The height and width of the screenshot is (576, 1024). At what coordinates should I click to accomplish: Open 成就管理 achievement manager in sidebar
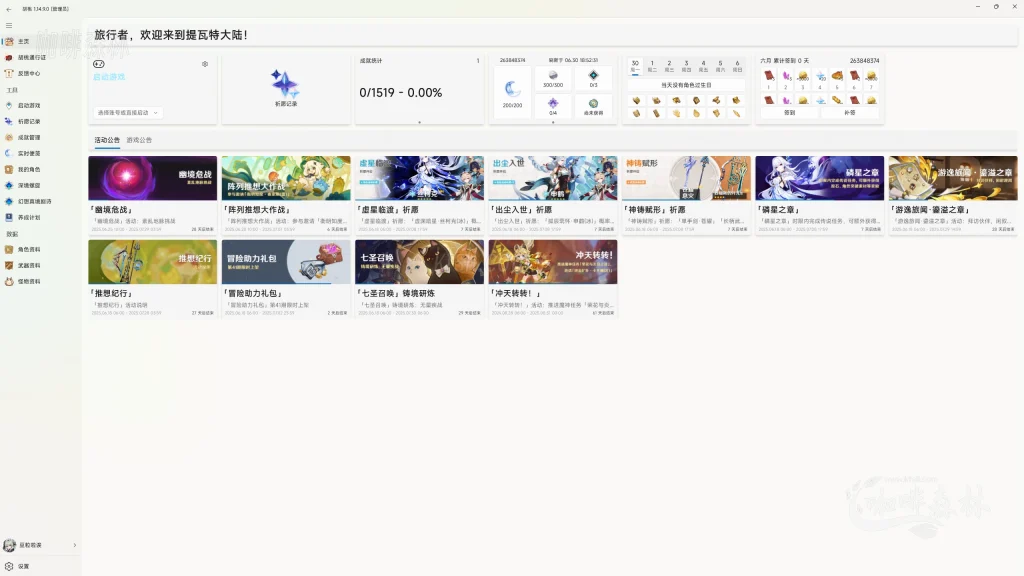point(28,137)
